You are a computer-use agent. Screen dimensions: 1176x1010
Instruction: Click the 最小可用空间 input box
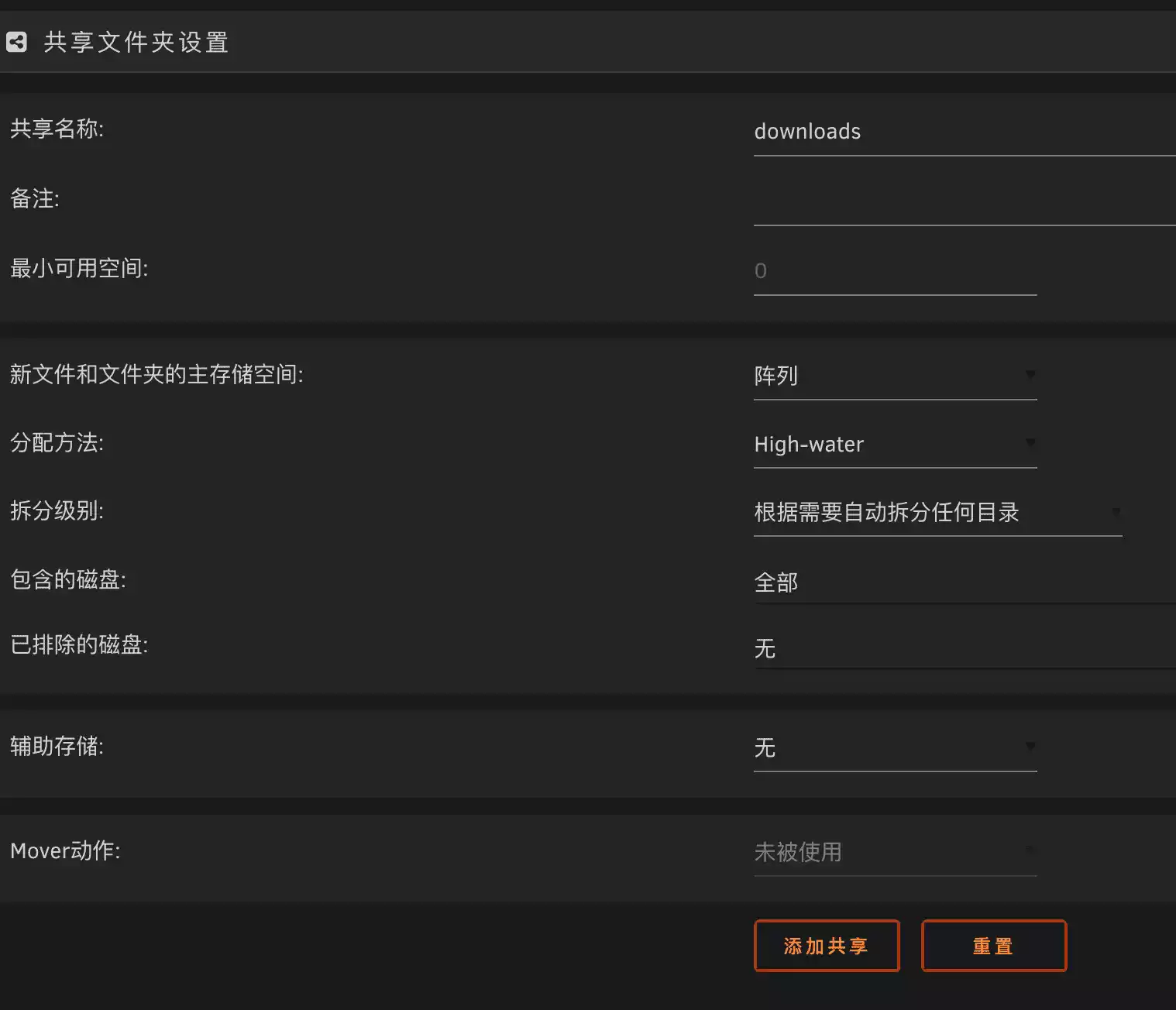pyautogui.click(x=894, y=272)
